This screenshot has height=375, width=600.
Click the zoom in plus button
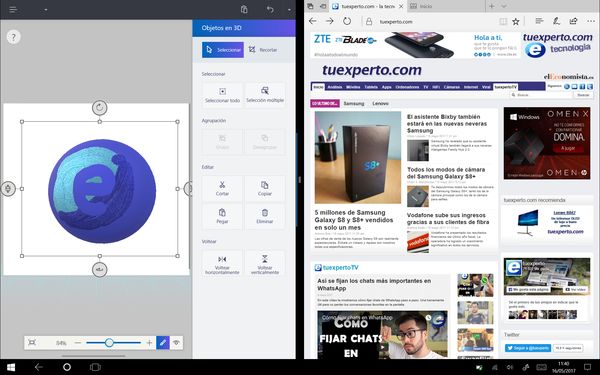149,343
